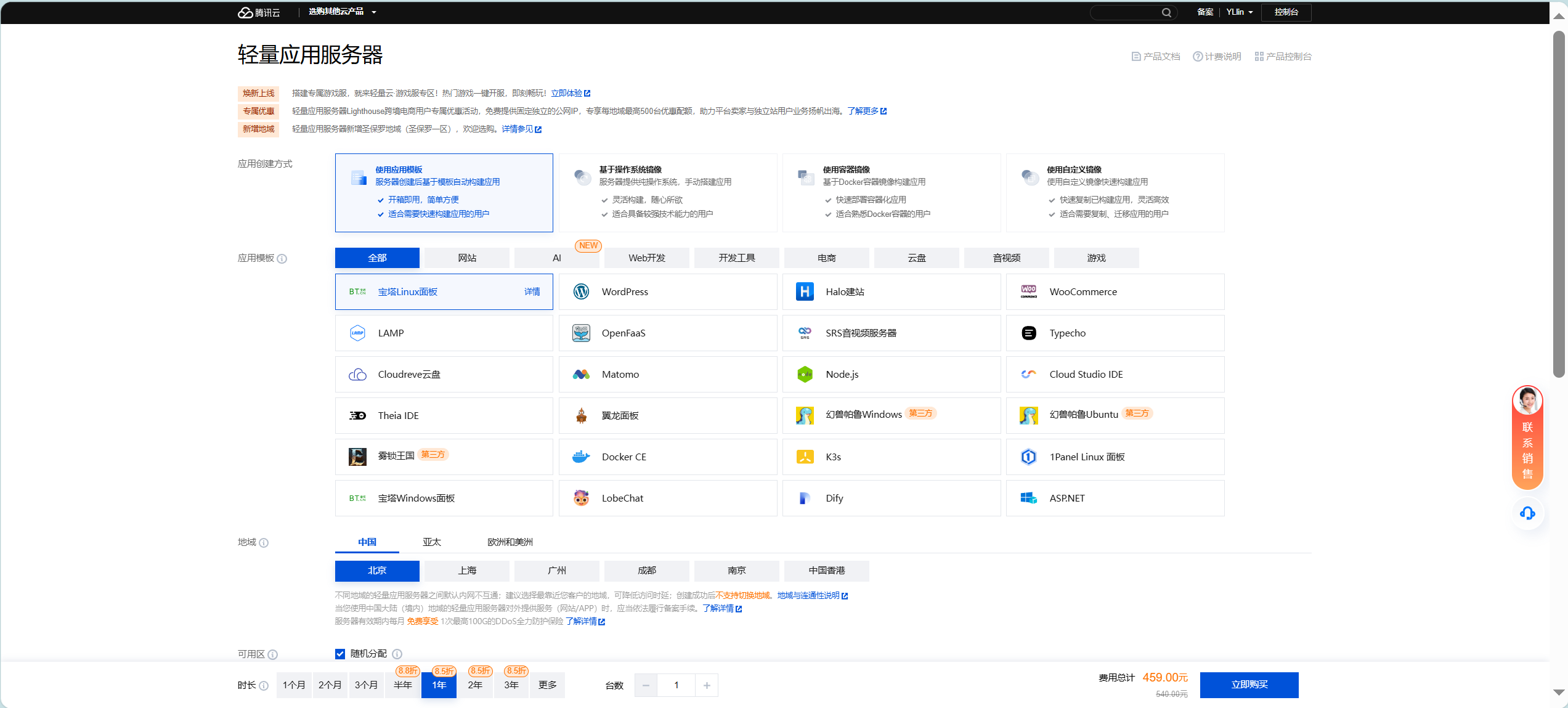Select 基于操作系统镜像 creation method

[x=667, y=193]
